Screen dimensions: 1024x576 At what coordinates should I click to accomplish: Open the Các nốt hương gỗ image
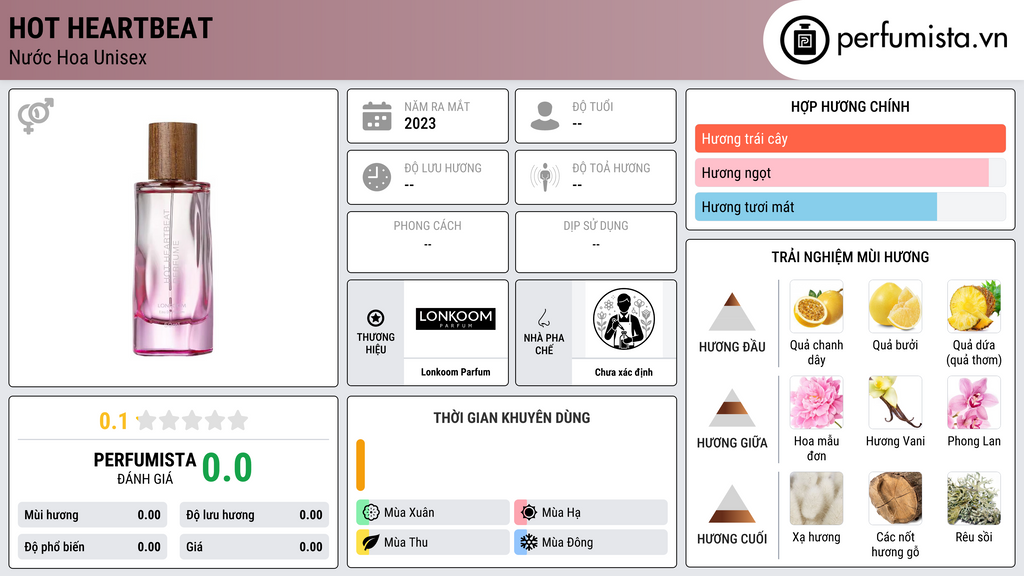pos(895,498)
